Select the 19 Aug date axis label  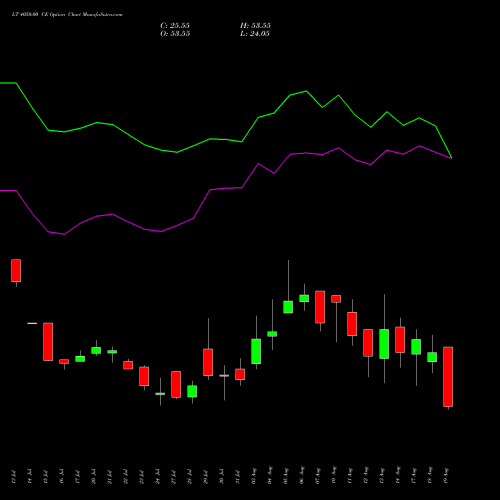tap(446, 476)
